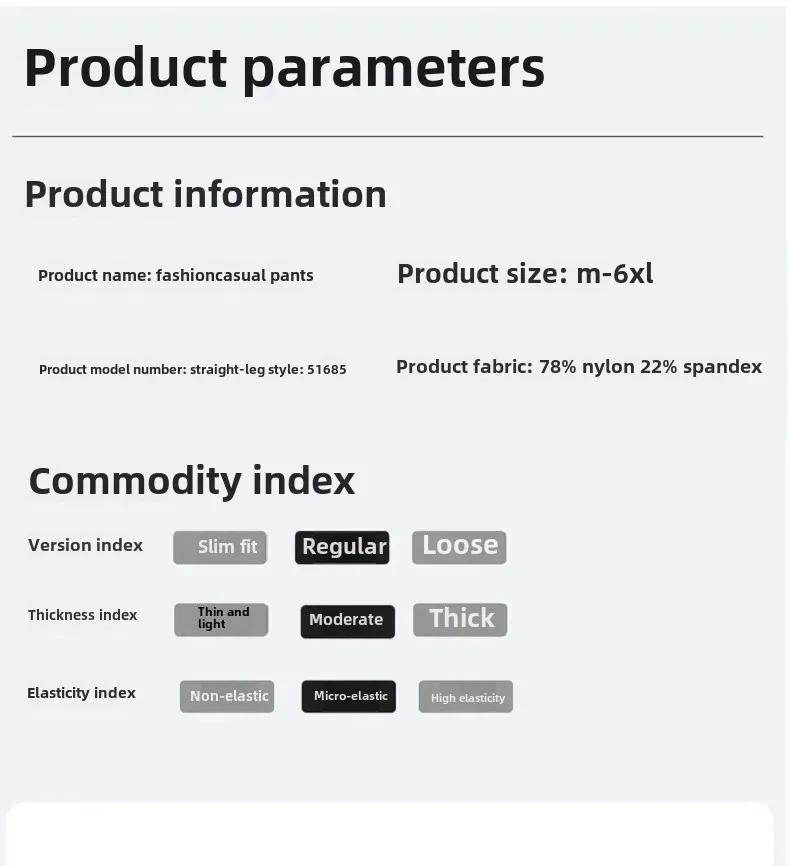Click the white panel at the bottom
This screenshot has height=866, width=790.
[389, 834]
